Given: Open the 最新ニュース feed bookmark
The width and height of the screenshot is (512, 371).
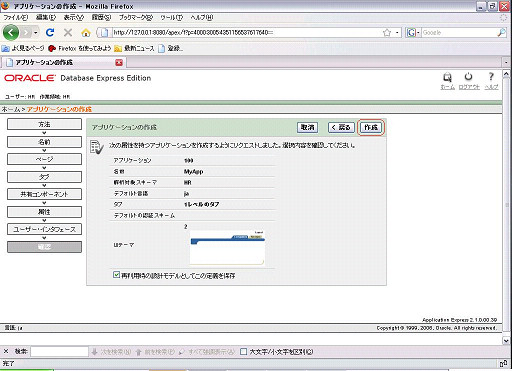Looking at the screenshot, I should (x=134, y=48).
